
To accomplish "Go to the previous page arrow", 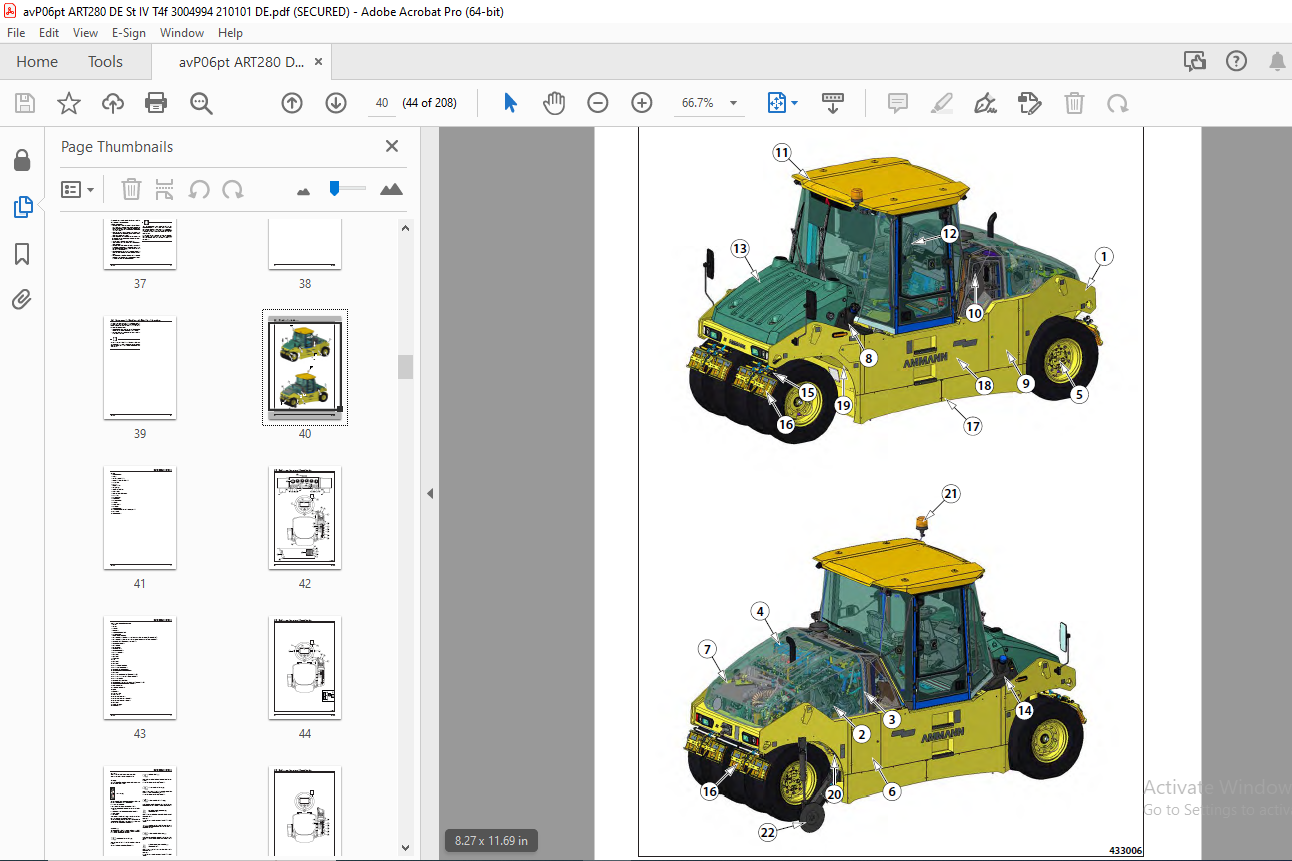I will [292, 103].
